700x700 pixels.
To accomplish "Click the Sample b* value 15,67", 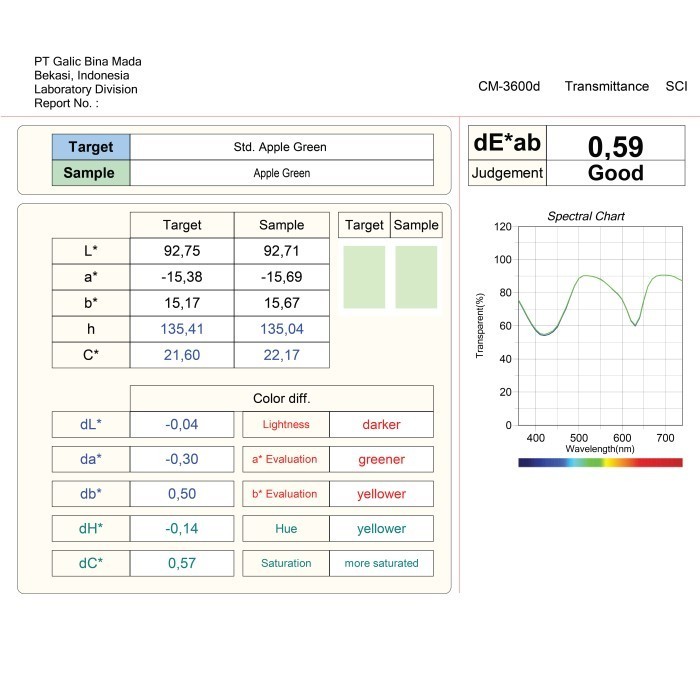I will [x=282, y=303].
